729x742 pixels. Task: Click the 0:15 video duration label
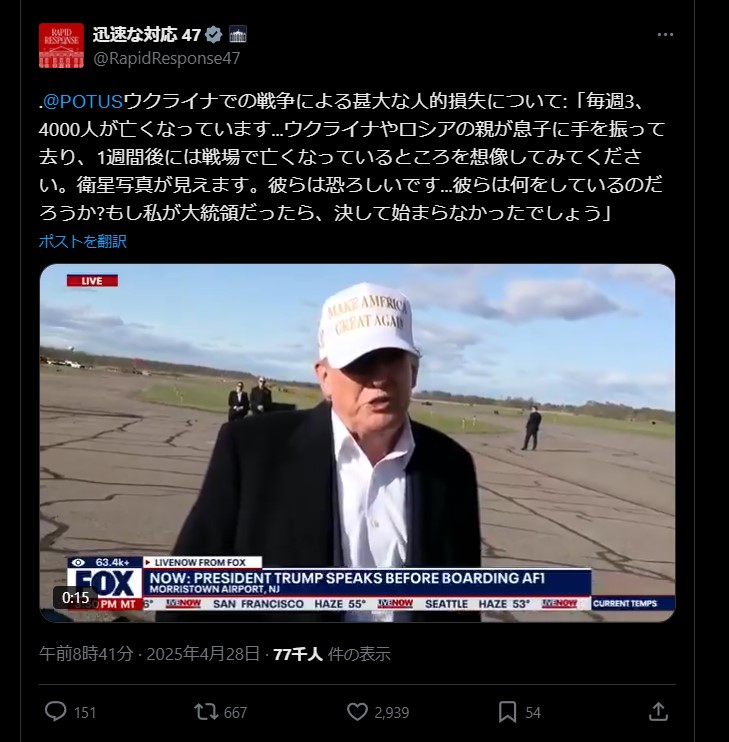[76, 598]
